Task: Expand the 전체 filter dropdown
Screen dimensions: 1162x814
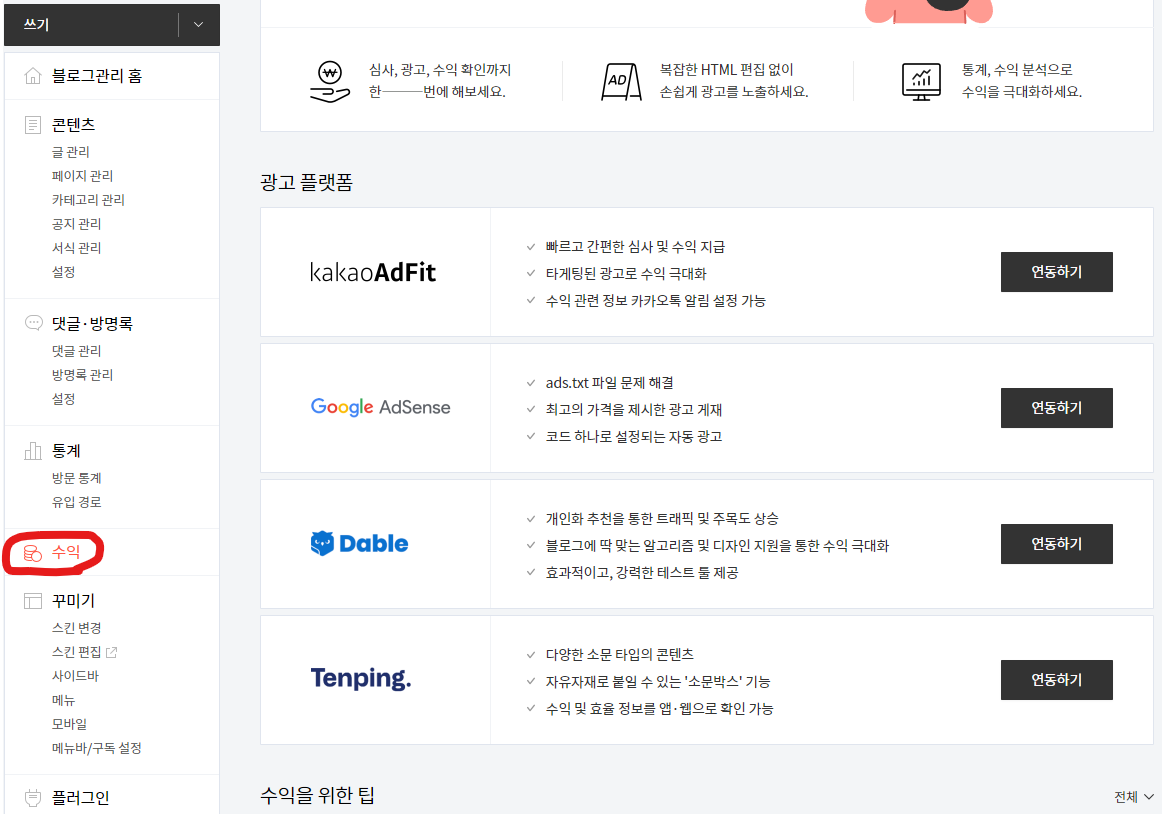Action: pos(1134,797)
